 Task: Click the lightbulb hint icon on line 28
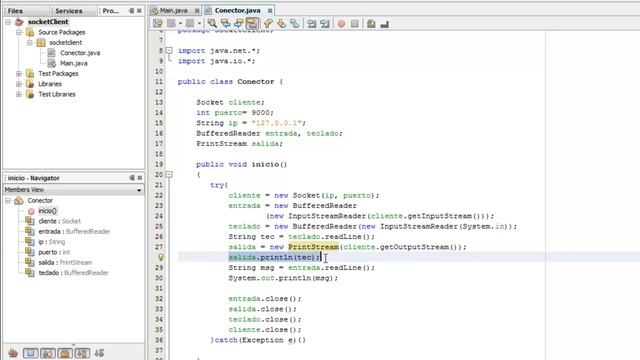click(x=161, y=257)
